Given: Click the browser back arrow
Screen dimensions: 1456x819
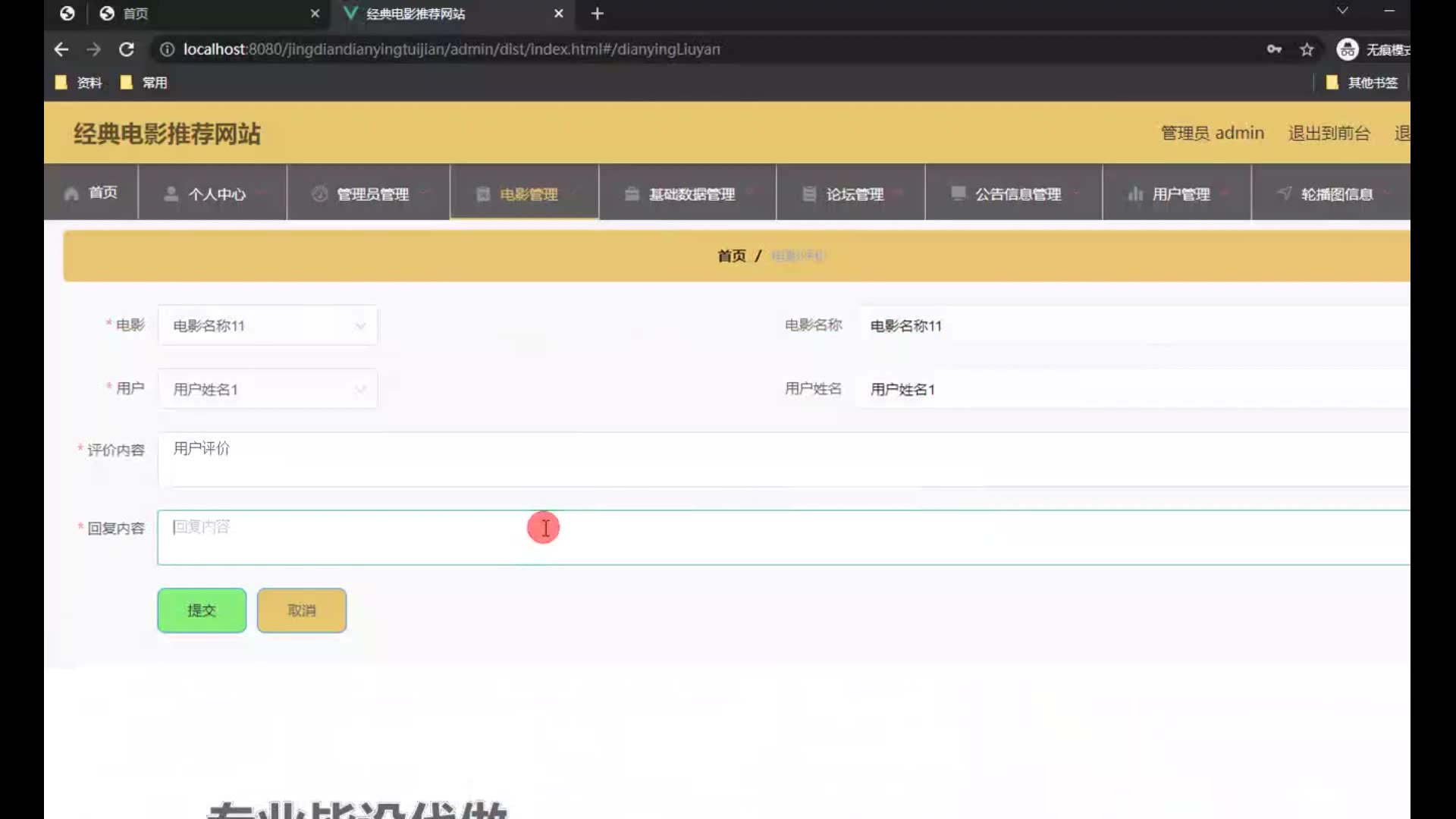Looking at the screenshot, I should [x=61, y=49].
